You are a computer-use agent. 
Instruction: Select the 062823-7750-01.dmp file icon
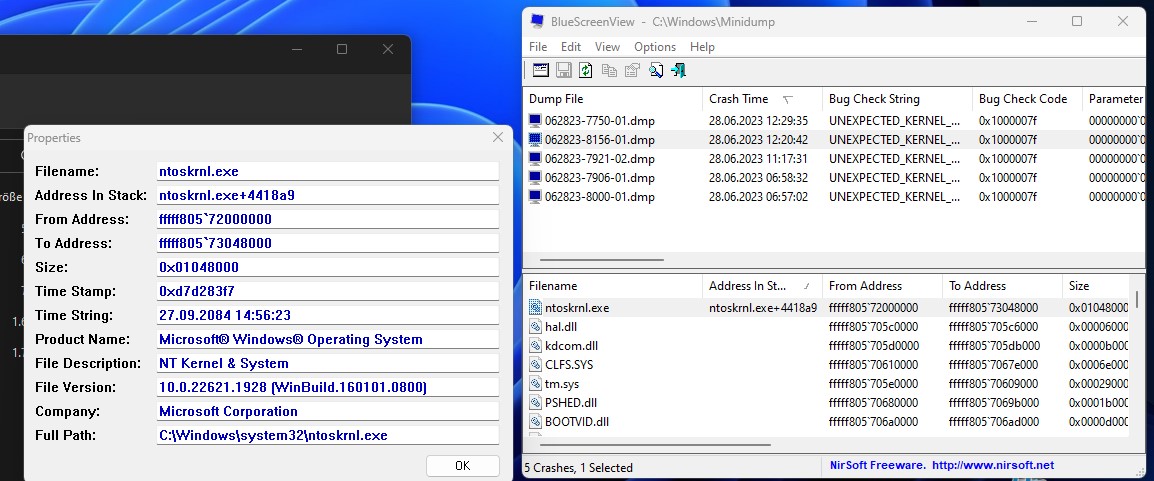pyautogui.click(x=535, y=121)
